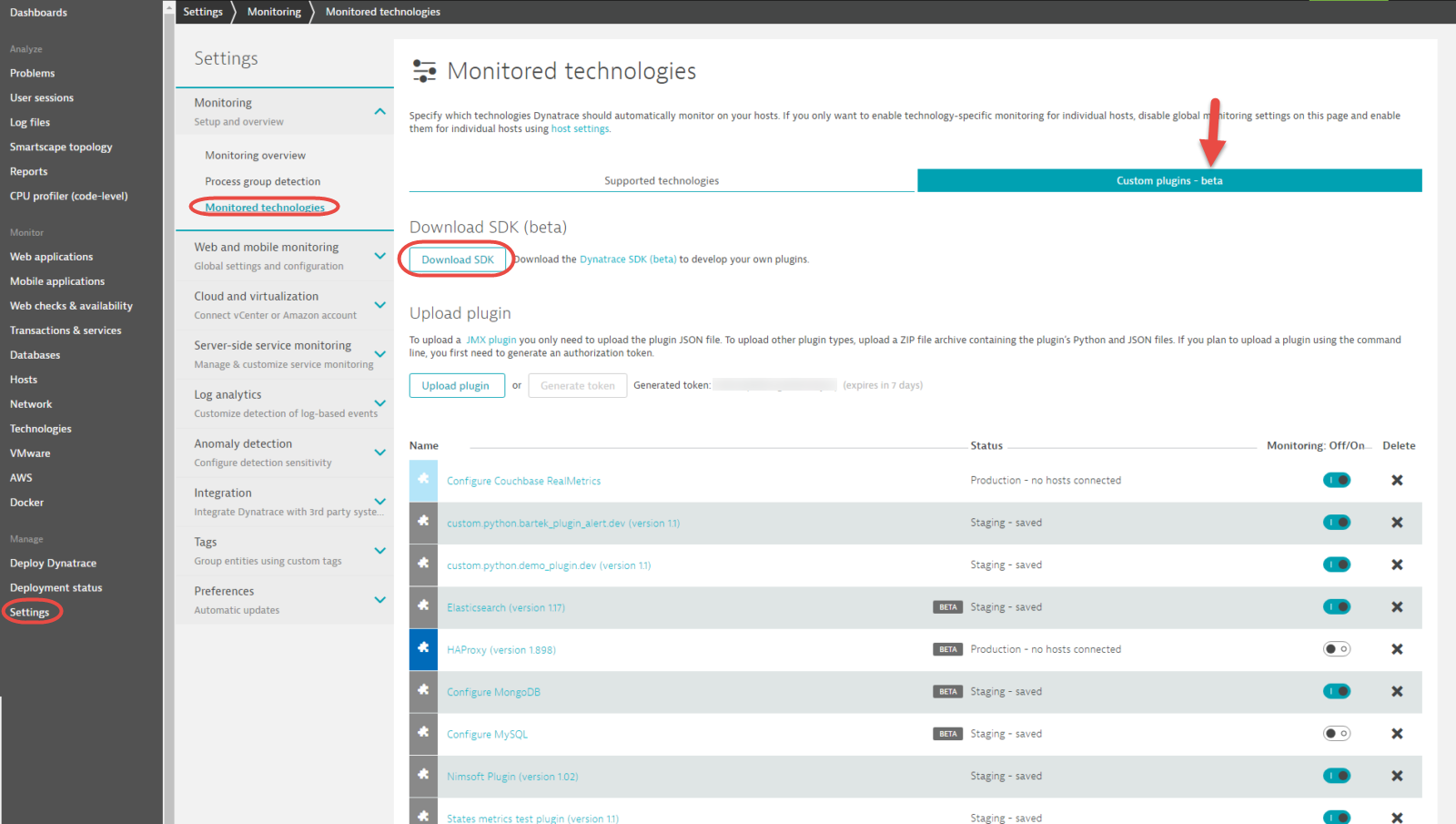
Task: Open Monitoring overview settings page
Action: (x=255, y=156)
